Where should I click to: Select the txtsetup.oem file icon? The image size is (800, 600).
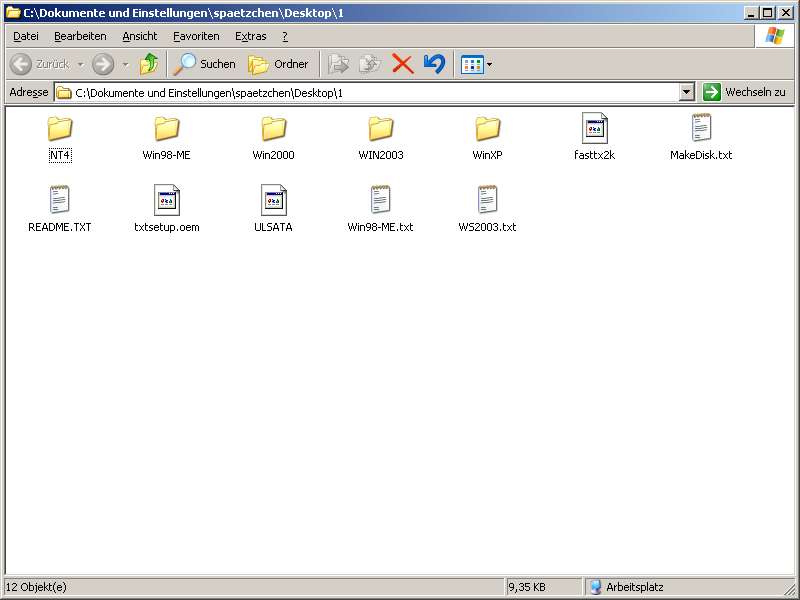(x=167, y=200)
